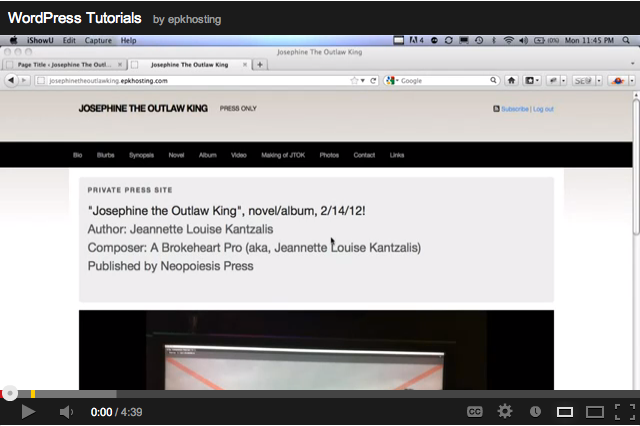Viewport: 640px width, 426px height.
Task: Enter fullscreen video mode
Action: coord(625,411)
